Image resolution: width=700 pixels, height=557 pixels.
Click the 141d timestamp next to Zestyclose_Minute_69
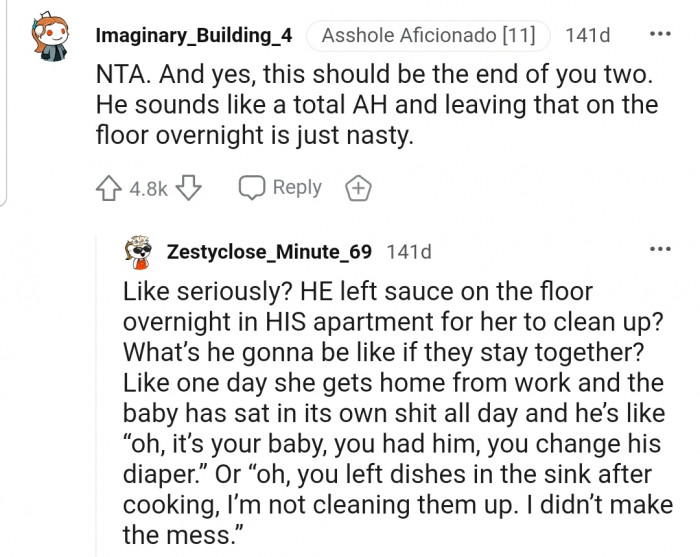click(408, 252)
